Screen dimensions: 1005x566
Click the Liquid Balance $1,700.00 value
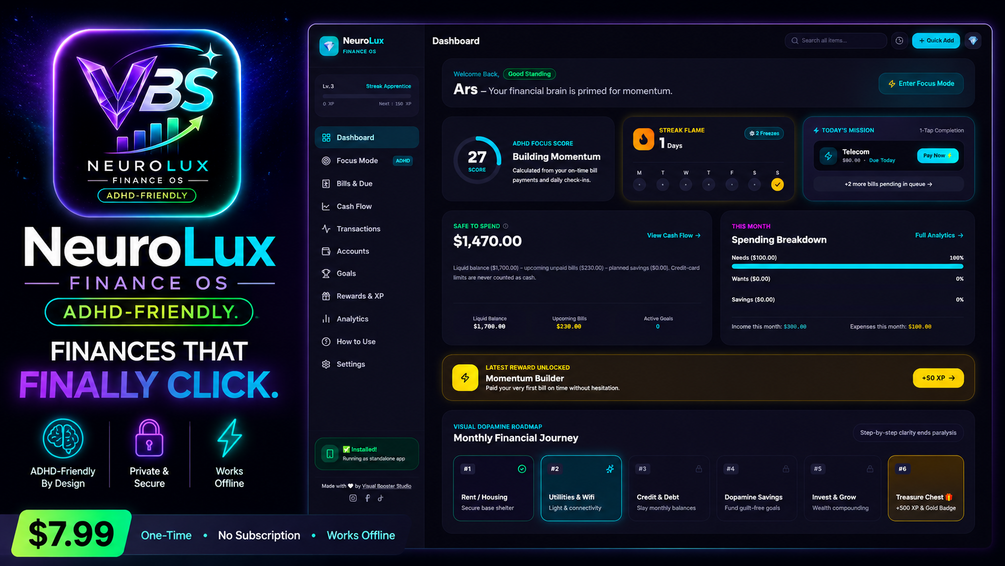pyautogui.click(x=489, y=326)
